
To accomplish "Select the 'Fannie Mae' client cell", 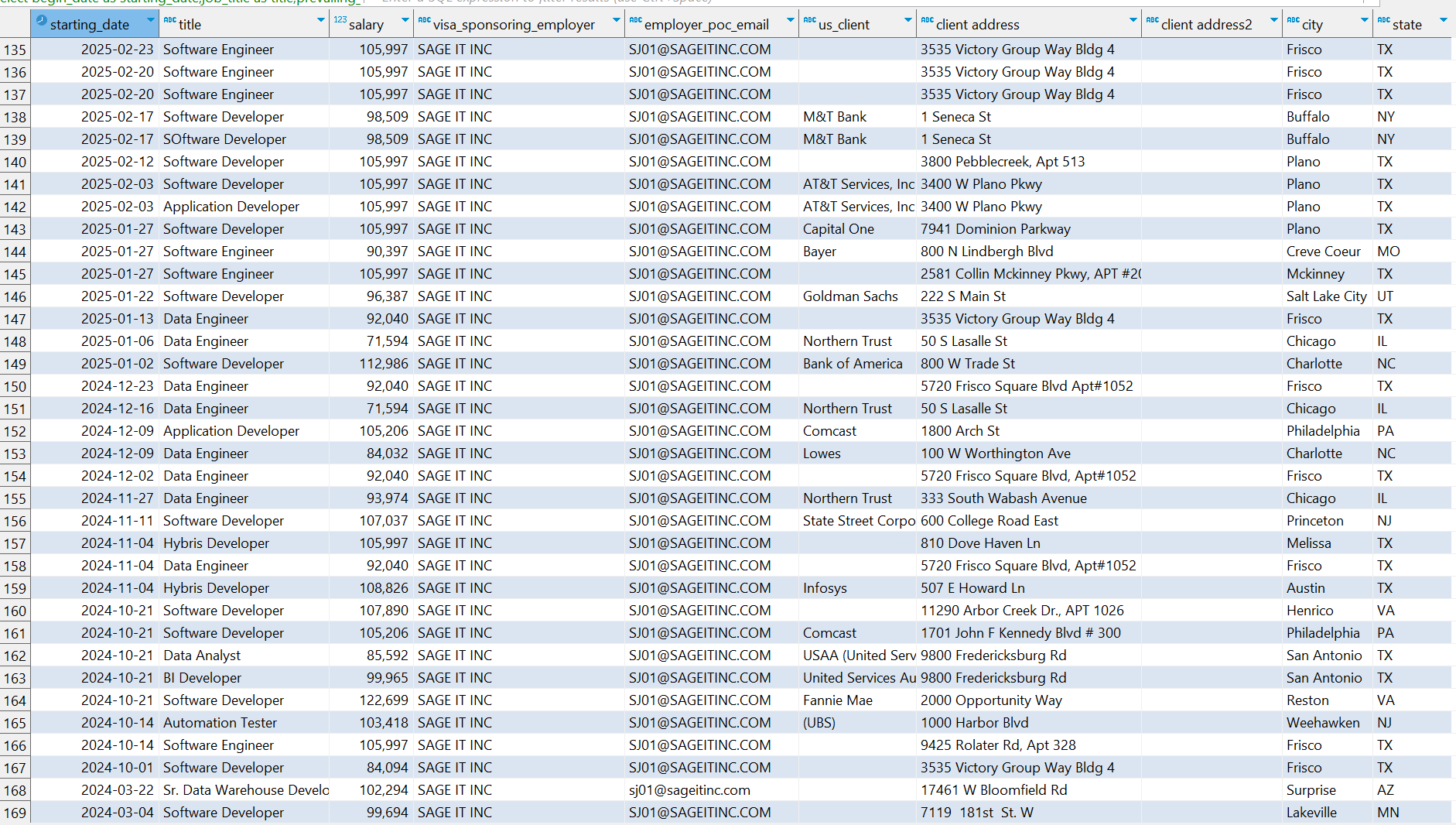I will [x=857, y=700].
